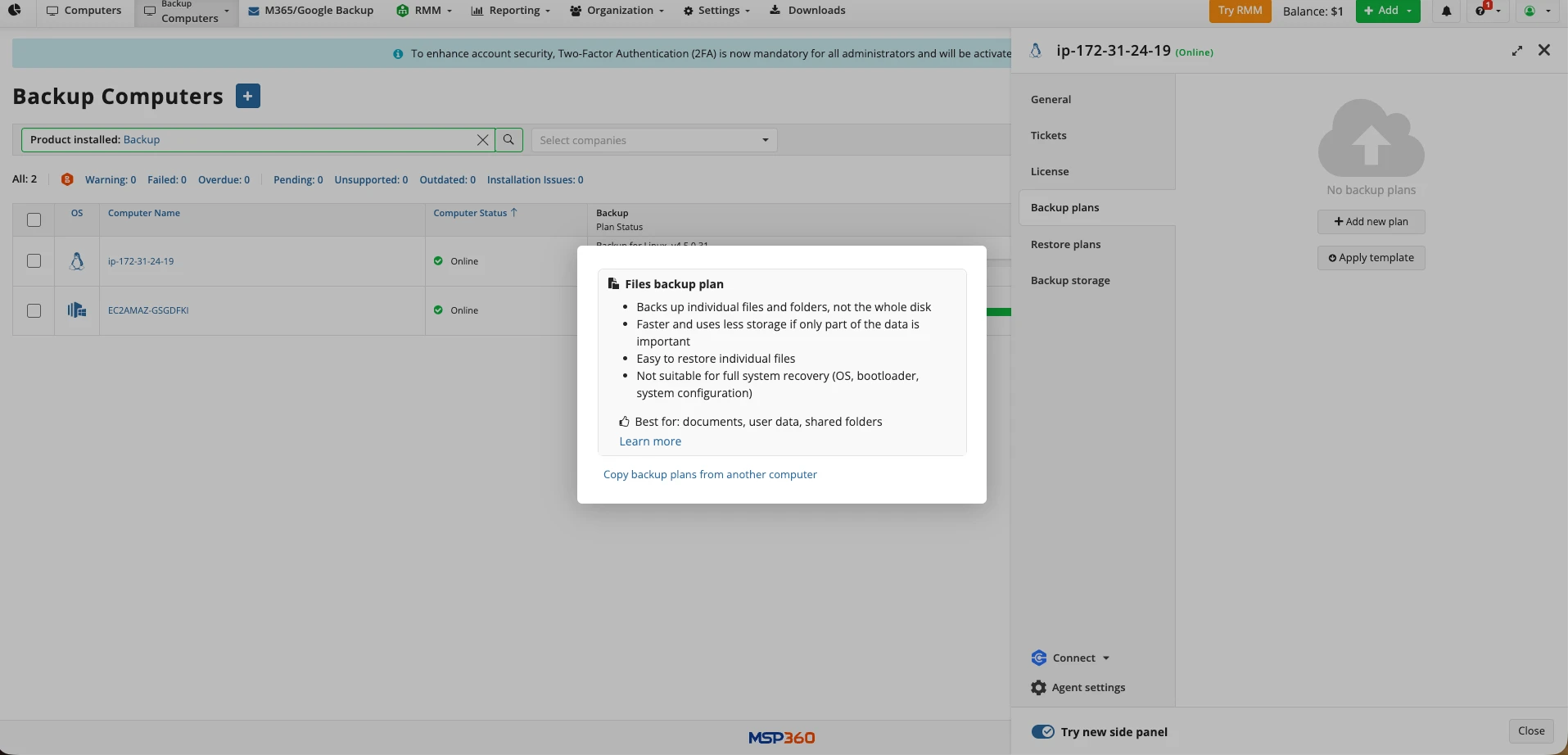Click Copy backup plans from another computer

[710, 474]
